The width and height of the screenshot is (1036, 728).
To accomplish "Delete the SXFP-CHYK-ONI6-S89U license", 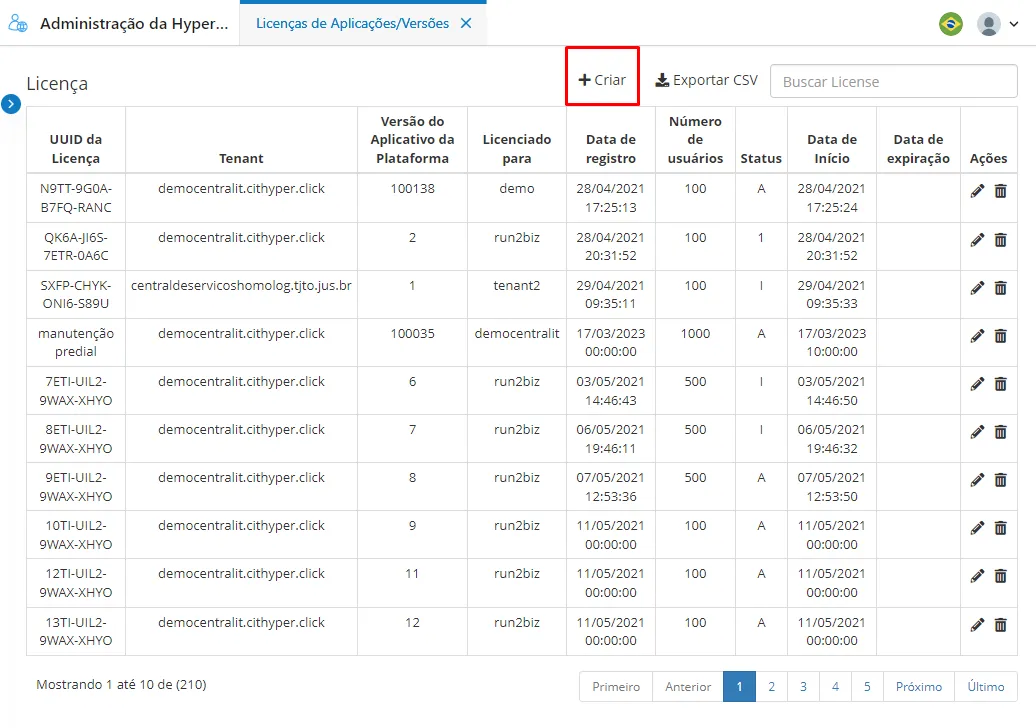I will coord(1001,288).
